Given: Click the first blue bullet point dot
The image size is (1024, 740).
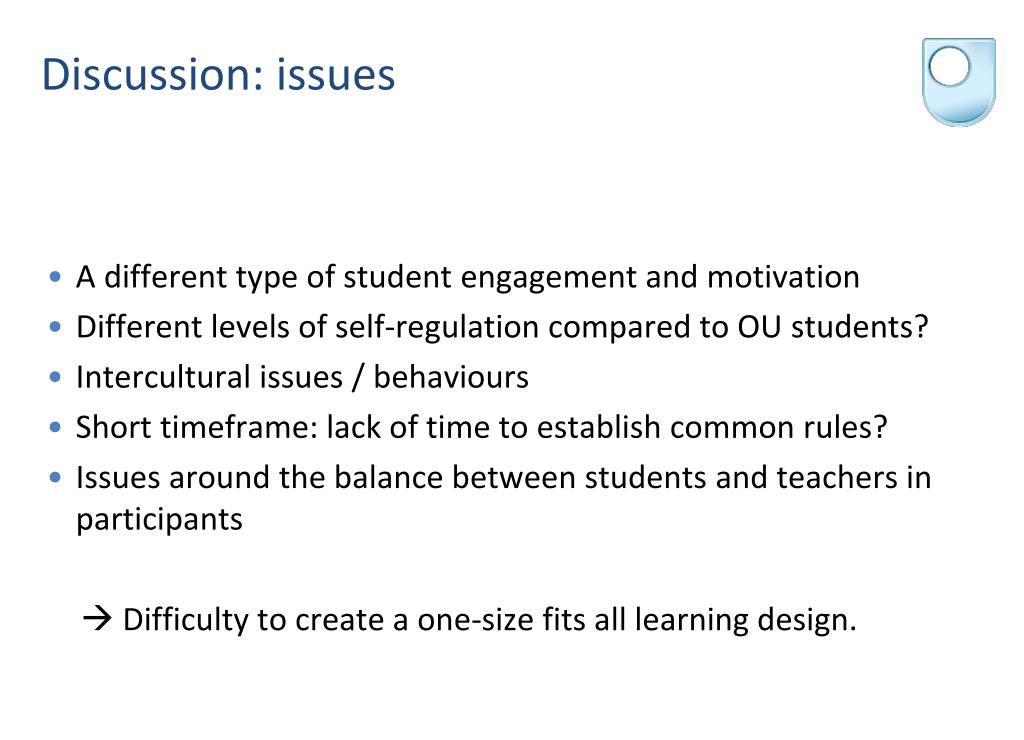Looking at the screenshot, I should (56, 277).
